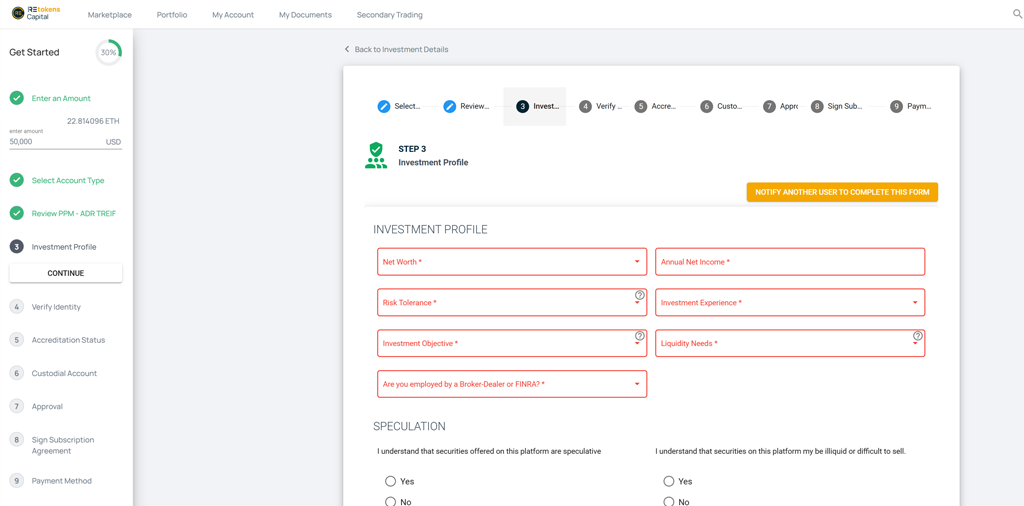The height and width of the screenshot is (506, 1024).
Task: Go to Secondary Trading
Action: point(389,14)
